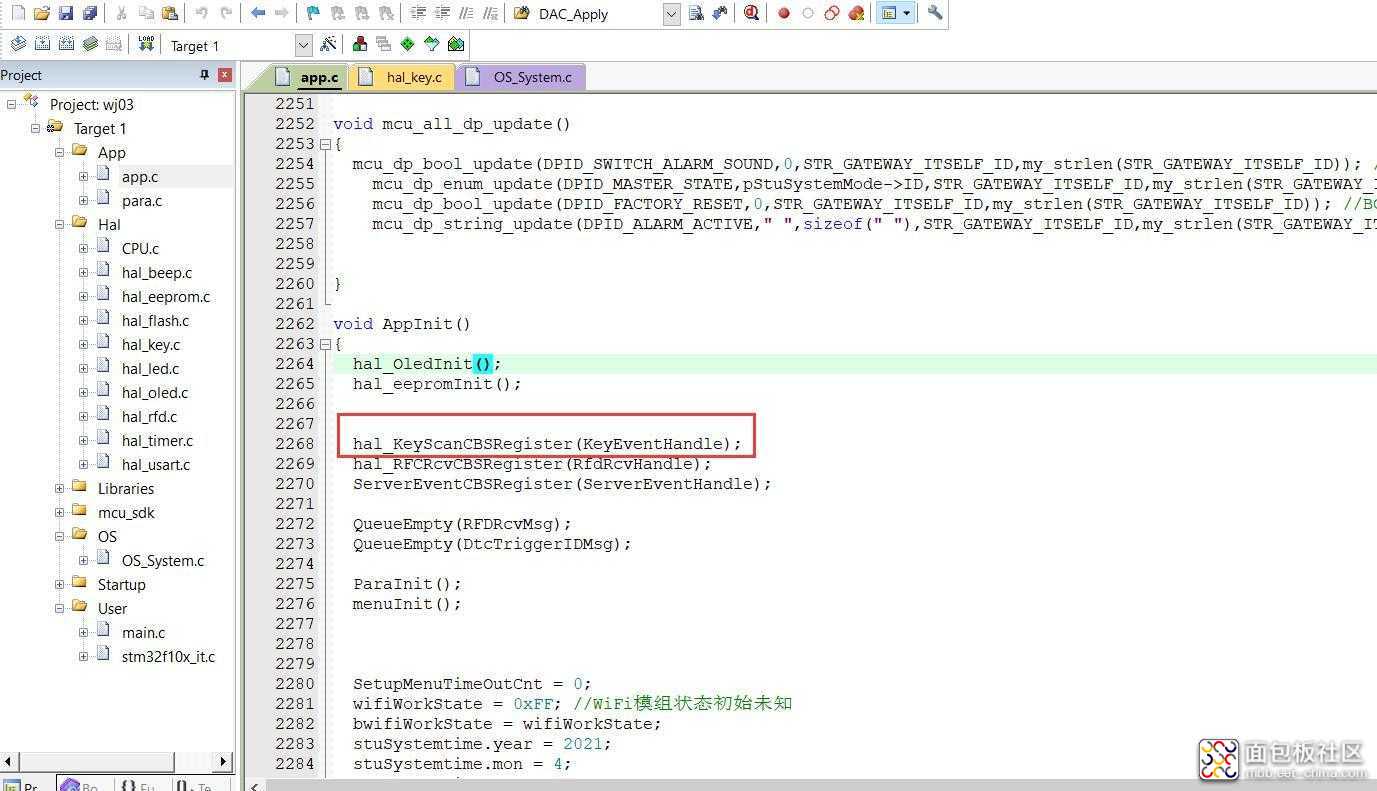The height and width of the screenshot is (791, 1377).
Task: Select para.c in project tree
Action: tap(142, 200)
